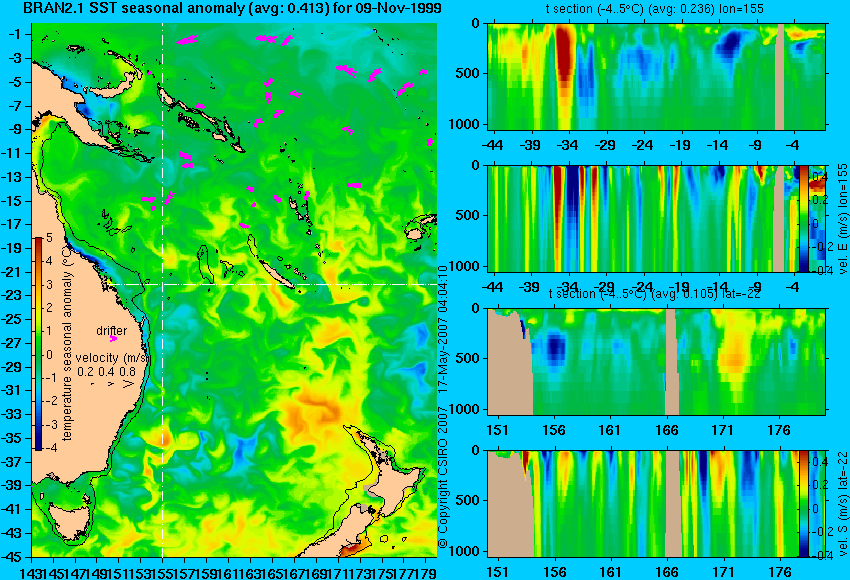The image size is (850, 580).
Task: Click the "velocity (m/s)" legend label
Action: [x=112, y=358]
